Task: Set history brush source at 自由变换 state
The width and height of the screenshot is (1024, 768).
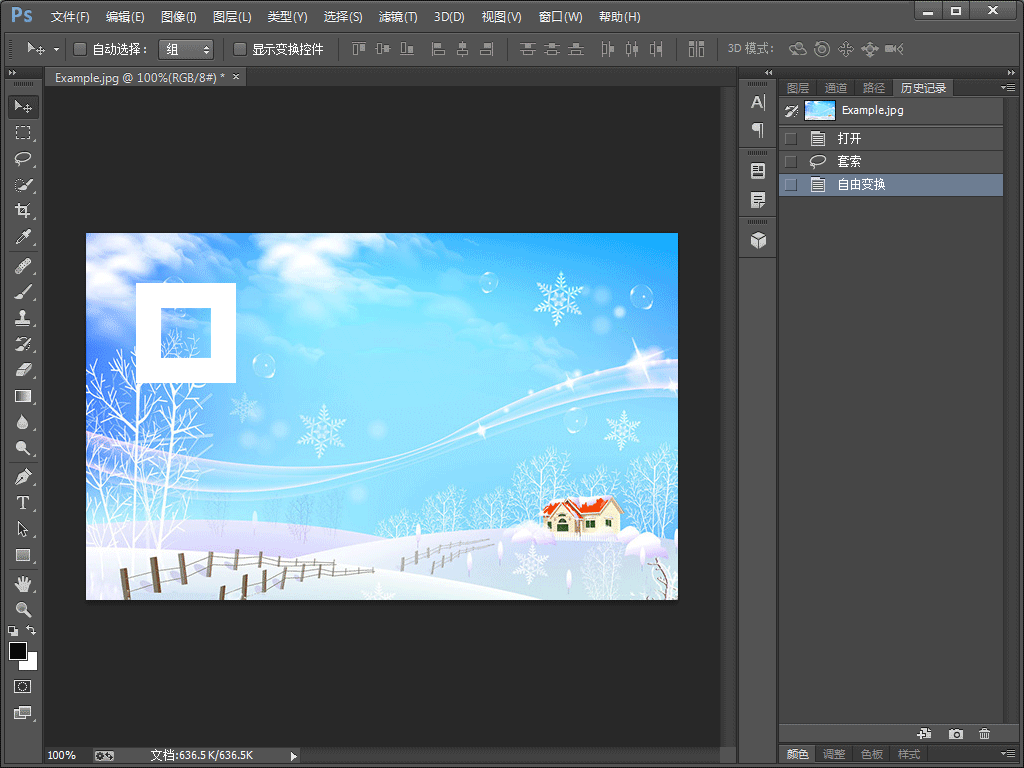Action: pyautogui.click(x=791, y=185)
